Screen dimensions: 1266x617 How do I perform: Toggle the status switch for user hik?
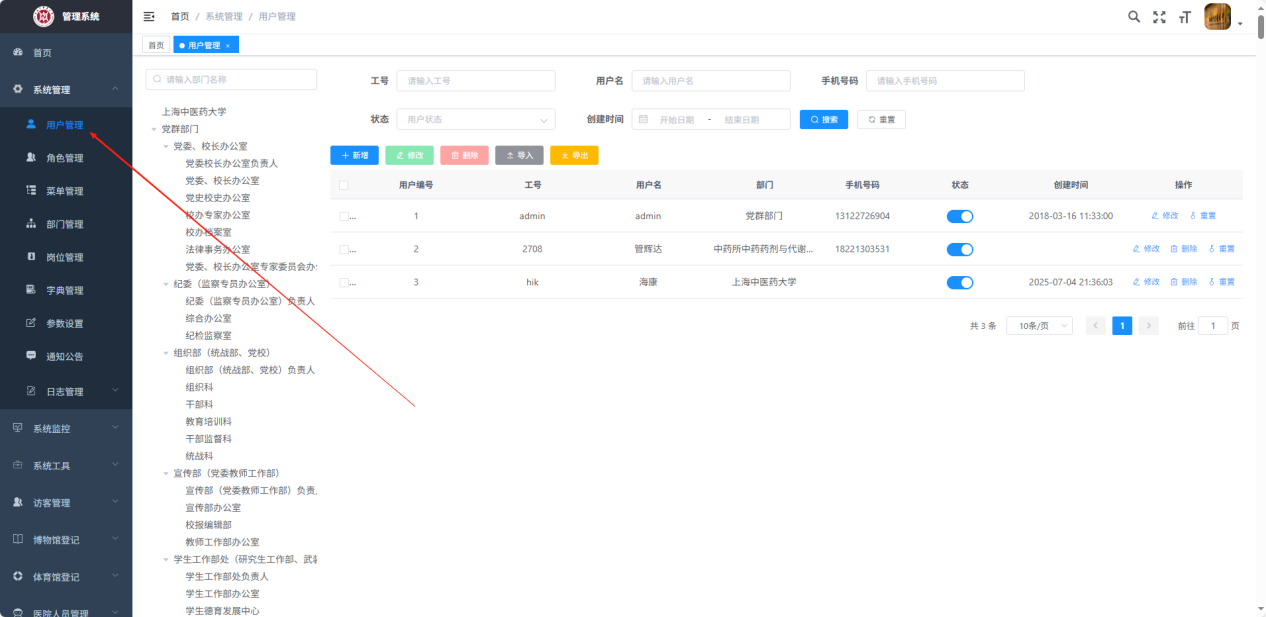[x=959, y=282]
